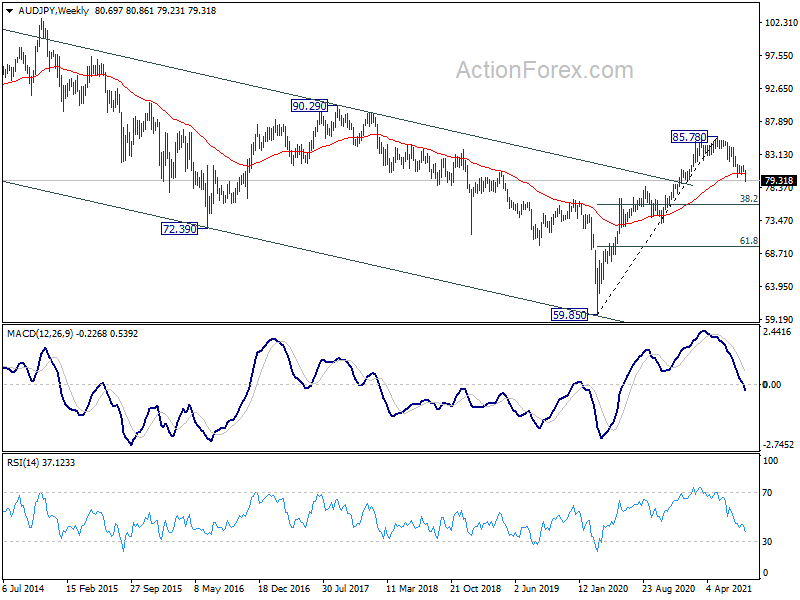This screenshot has width=800, height=600.
Task: Click the 59.190 price axis value
Action: tap(779, 319)
